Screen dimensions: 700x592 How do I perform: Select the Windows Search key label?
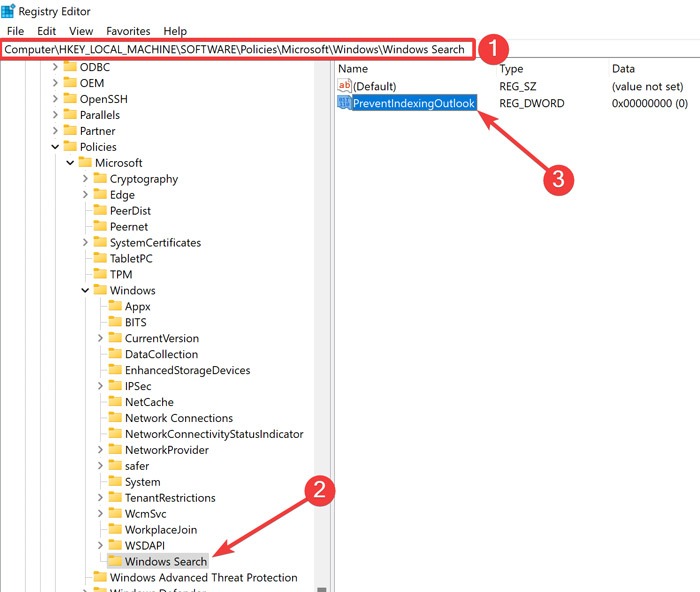tap(166, 561)
